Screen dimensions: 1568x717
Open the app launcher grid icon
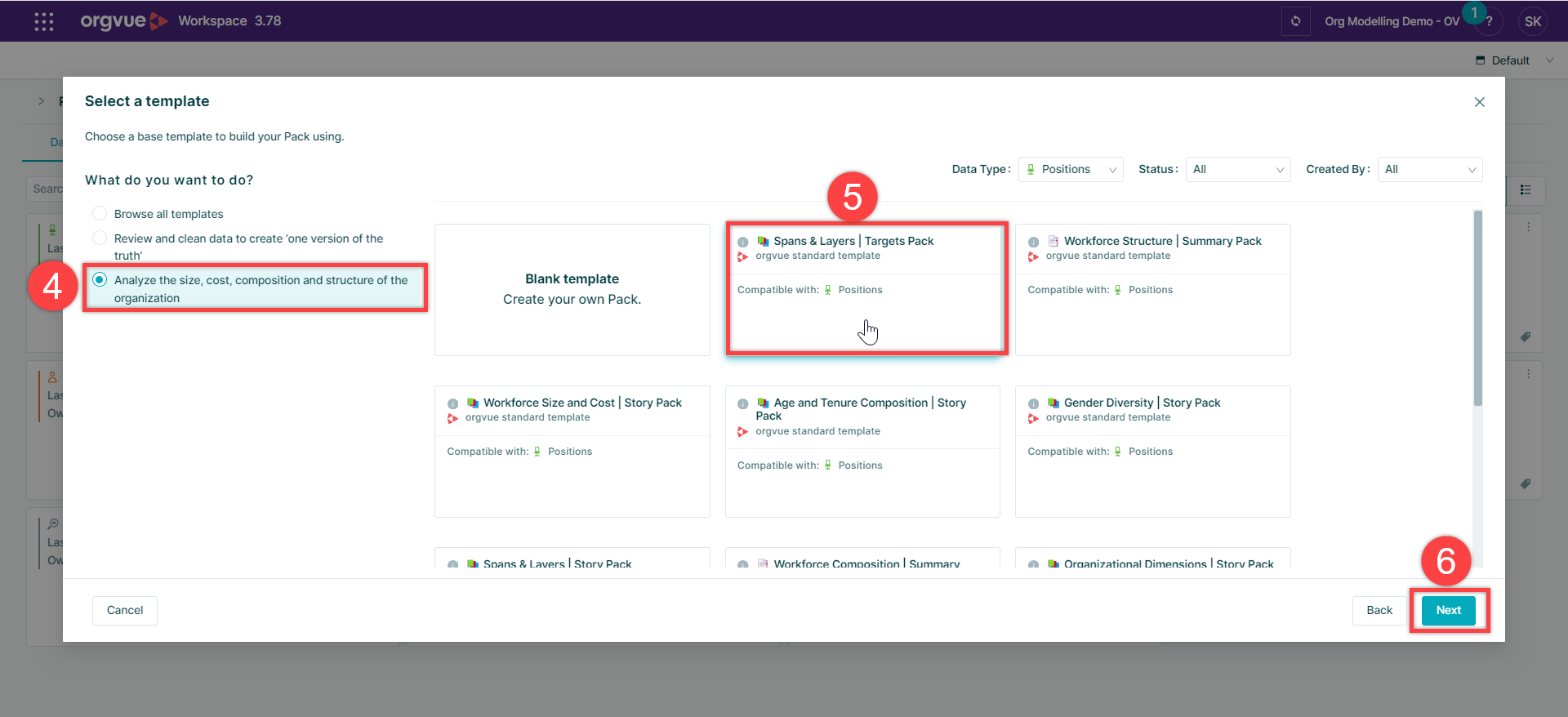pyautogui.click(x=44, y=21)
